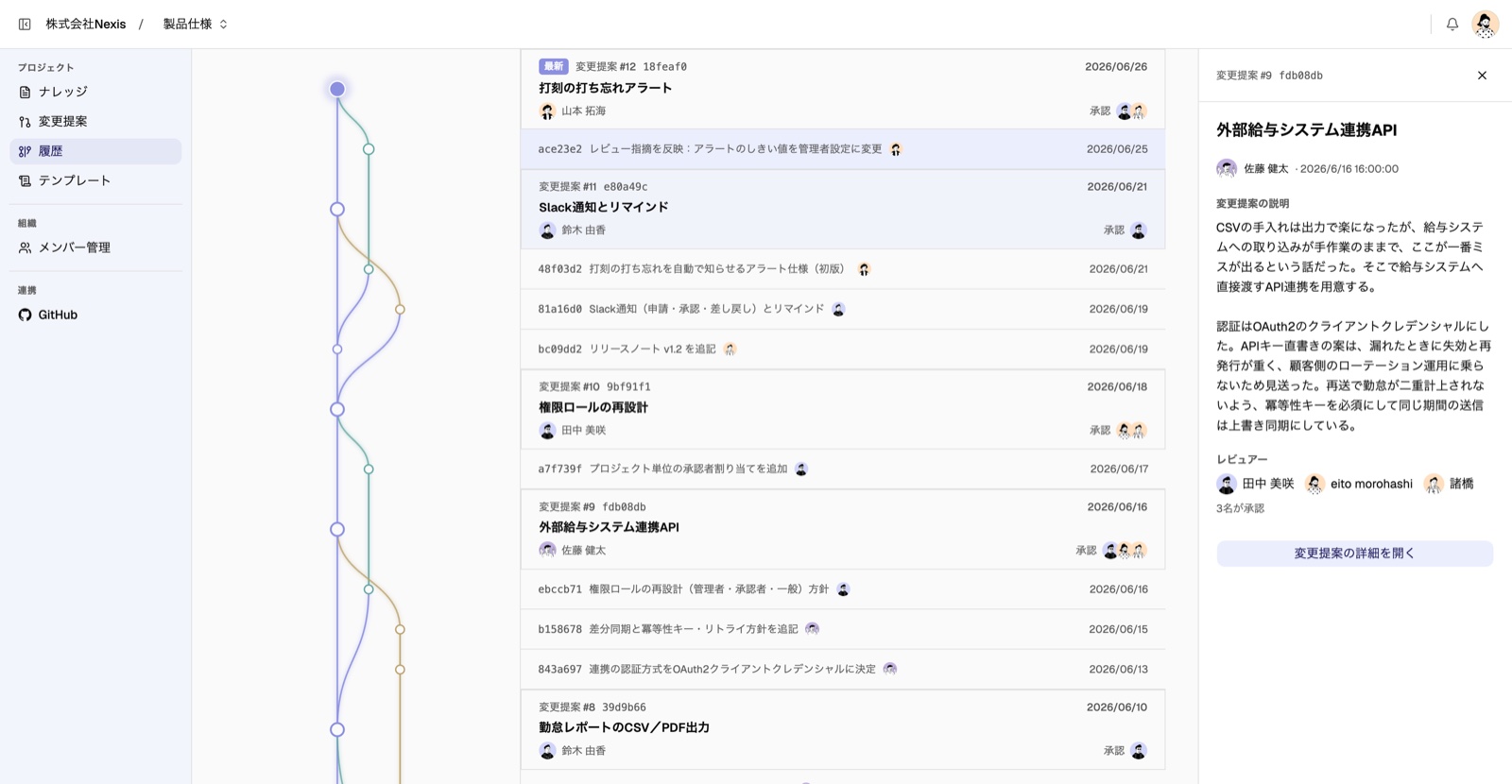Select commit ace23e2 row
The width and height of the screenshot is (1512, 784).
(x=842, y=149)
